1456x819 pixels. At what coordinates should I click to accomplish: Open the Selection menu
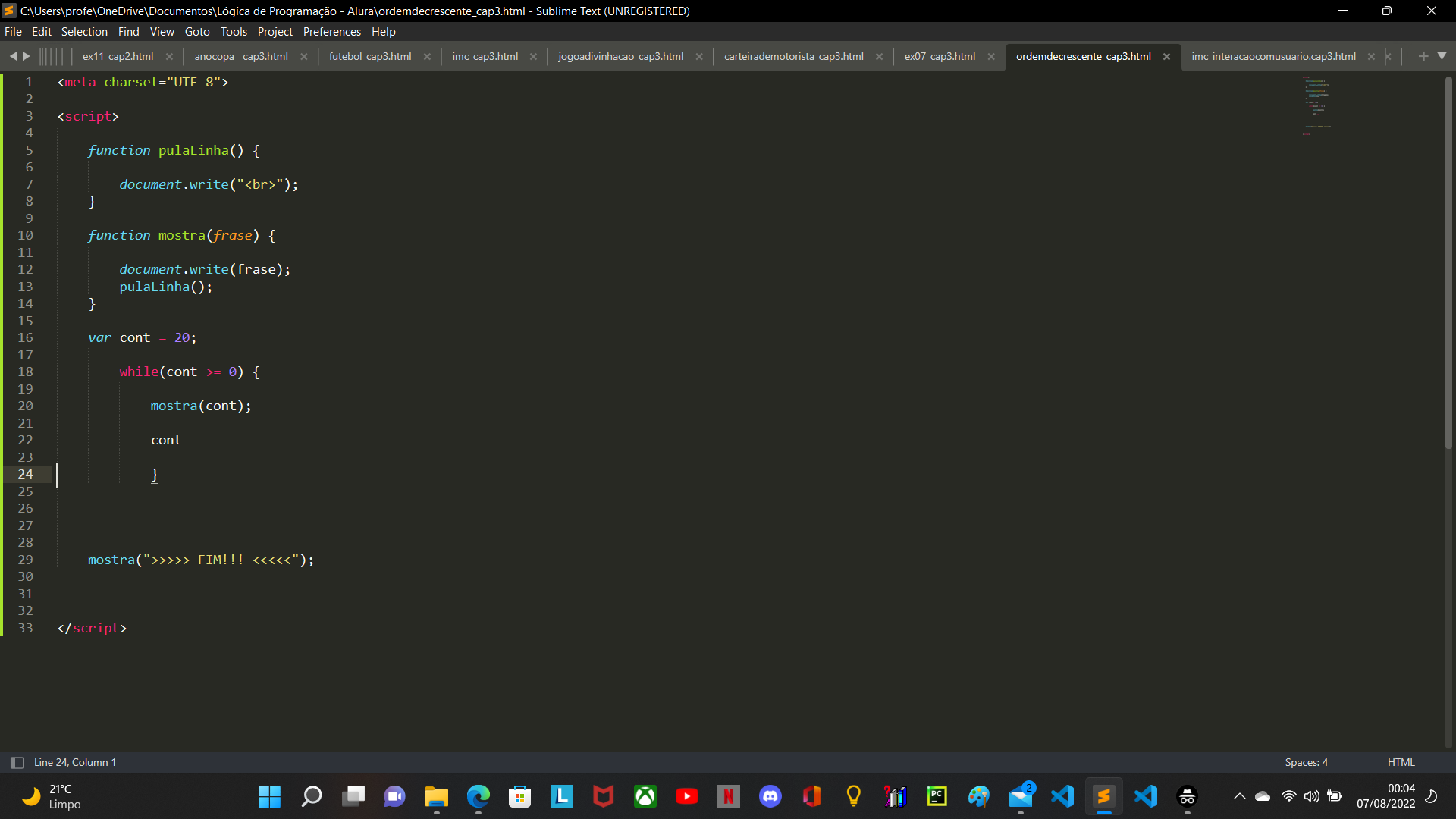pos(84,32)
